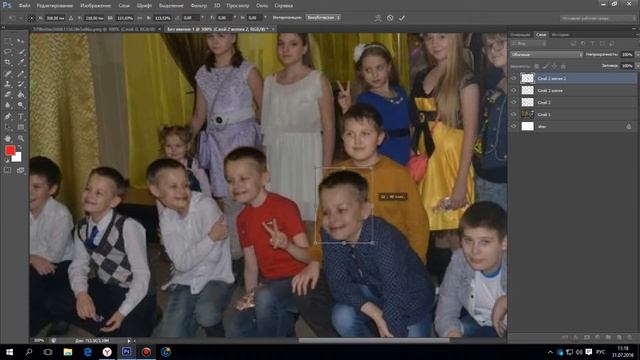Screen dimensions: 640x360
Task: Select the Hand tool
Action: (8, 138)
